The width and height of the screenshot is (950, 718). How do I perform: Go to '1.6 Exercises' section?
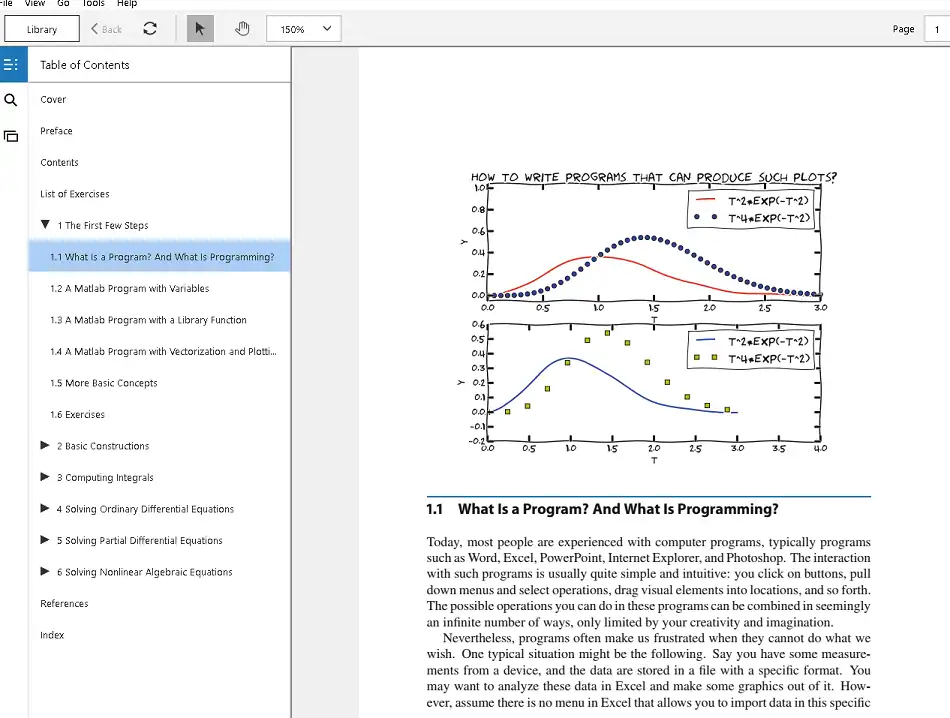tap(77, 415)
